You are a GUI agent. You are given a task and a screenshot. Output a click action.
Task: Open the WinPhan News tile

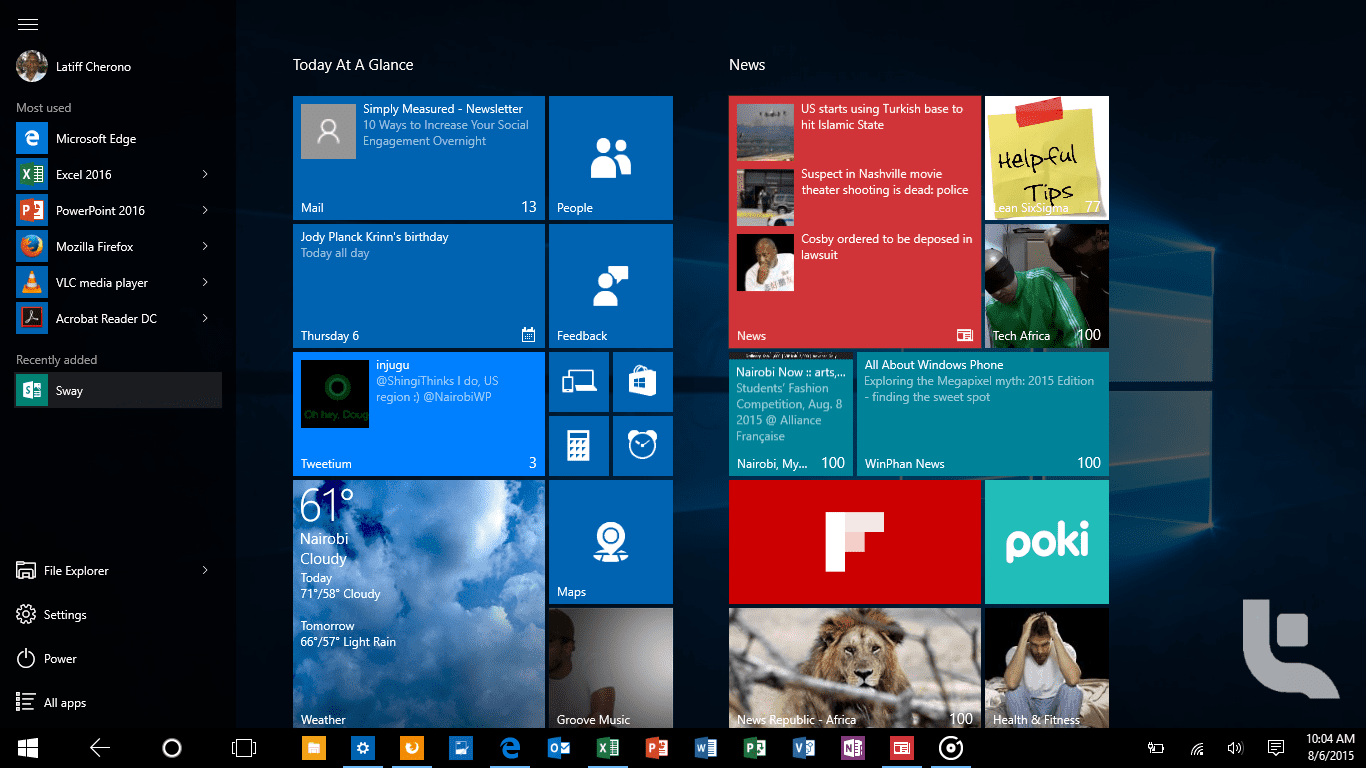pos(983,414)
